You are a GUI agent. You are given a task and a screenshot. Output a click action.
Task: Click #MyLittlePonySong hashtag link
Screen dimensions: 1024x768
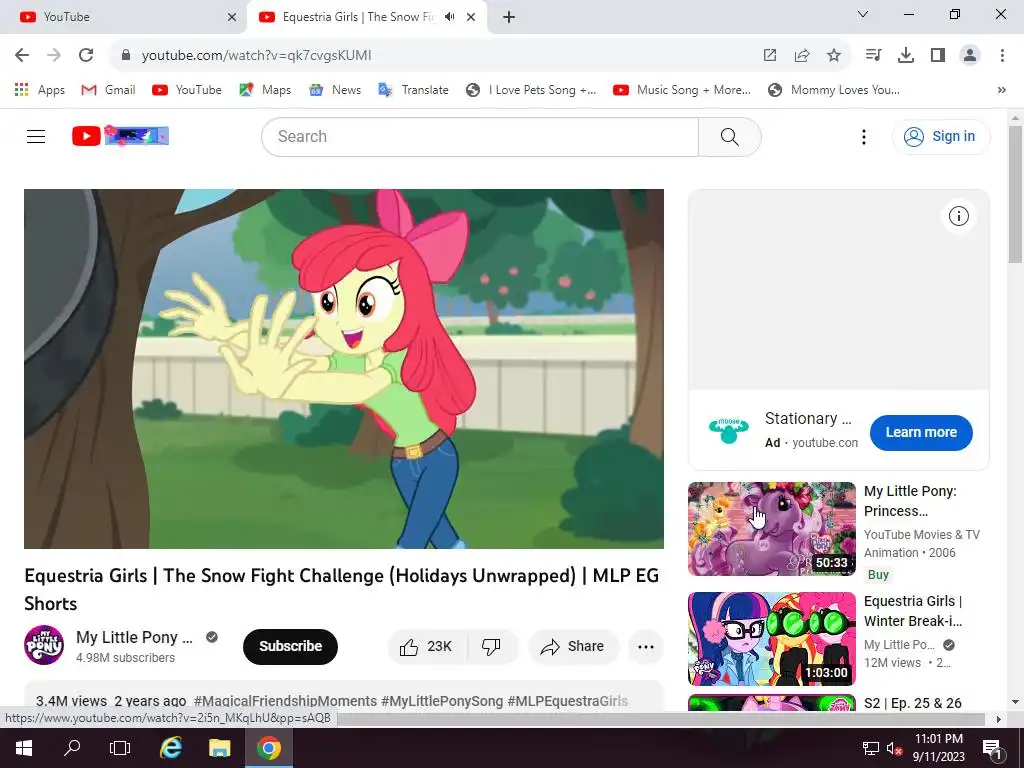(x=442, y=701)
